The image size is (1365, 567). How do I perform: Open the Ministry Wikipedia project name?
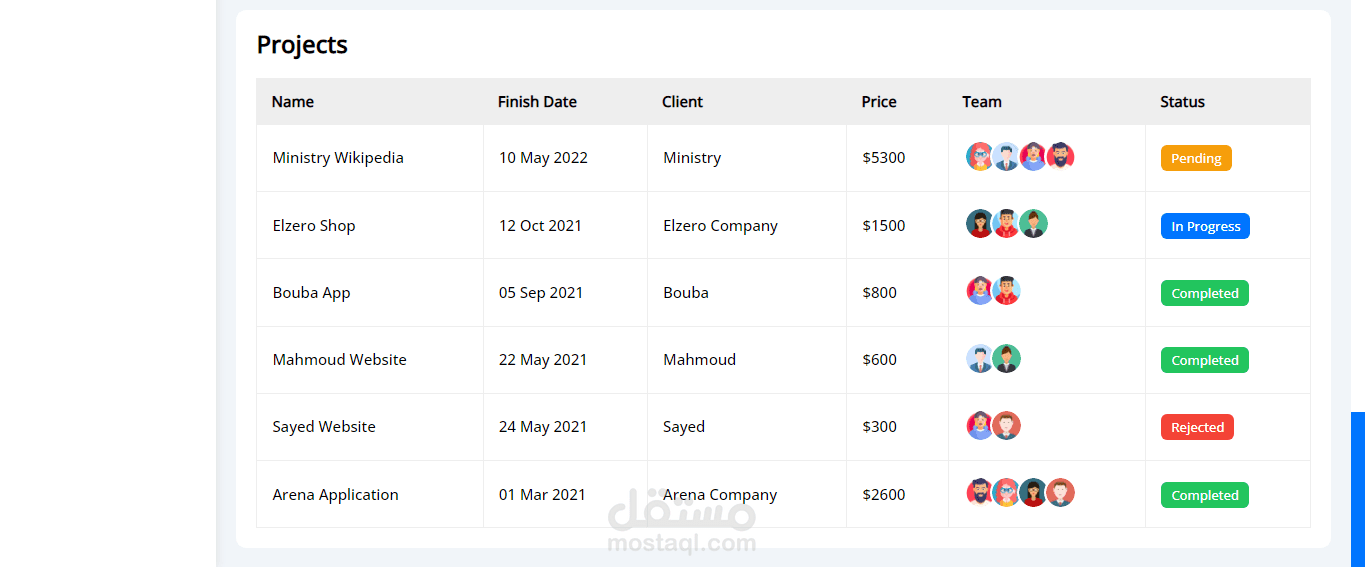click(x=338, y=158)
